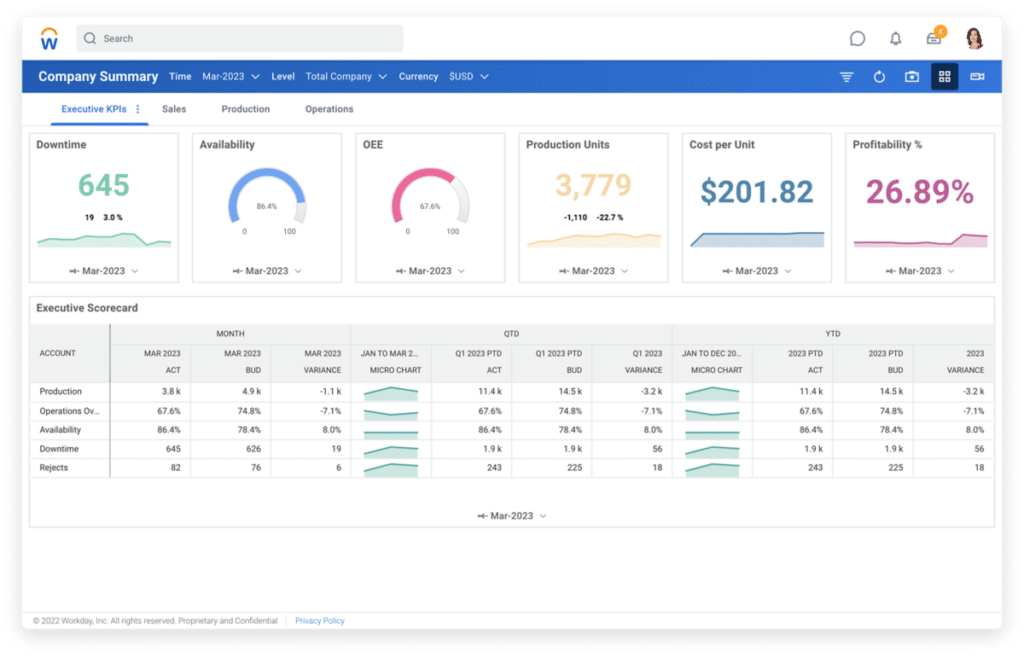Toggle the video presentation mode icon
The width and height of the screenshot is (1024, 657).
977,77
